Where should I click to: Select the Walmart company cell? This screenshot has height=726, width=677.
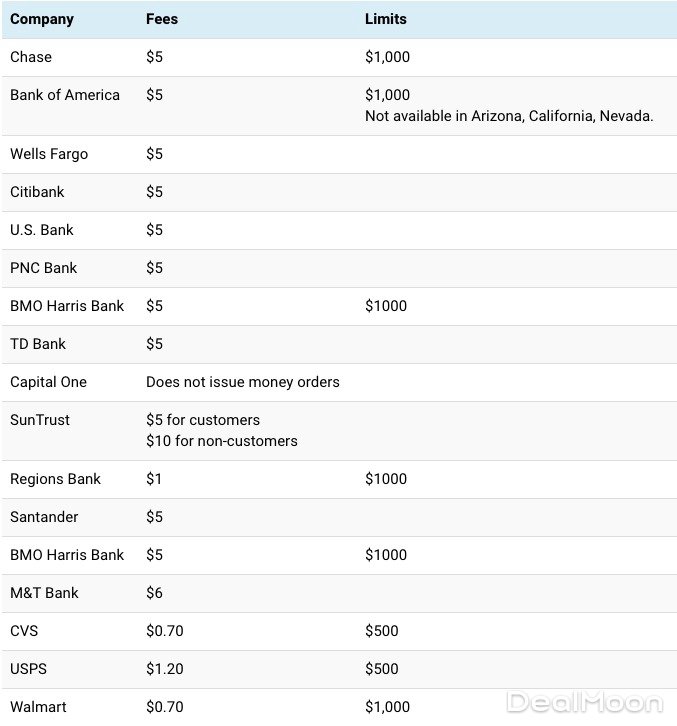point(38,707)
